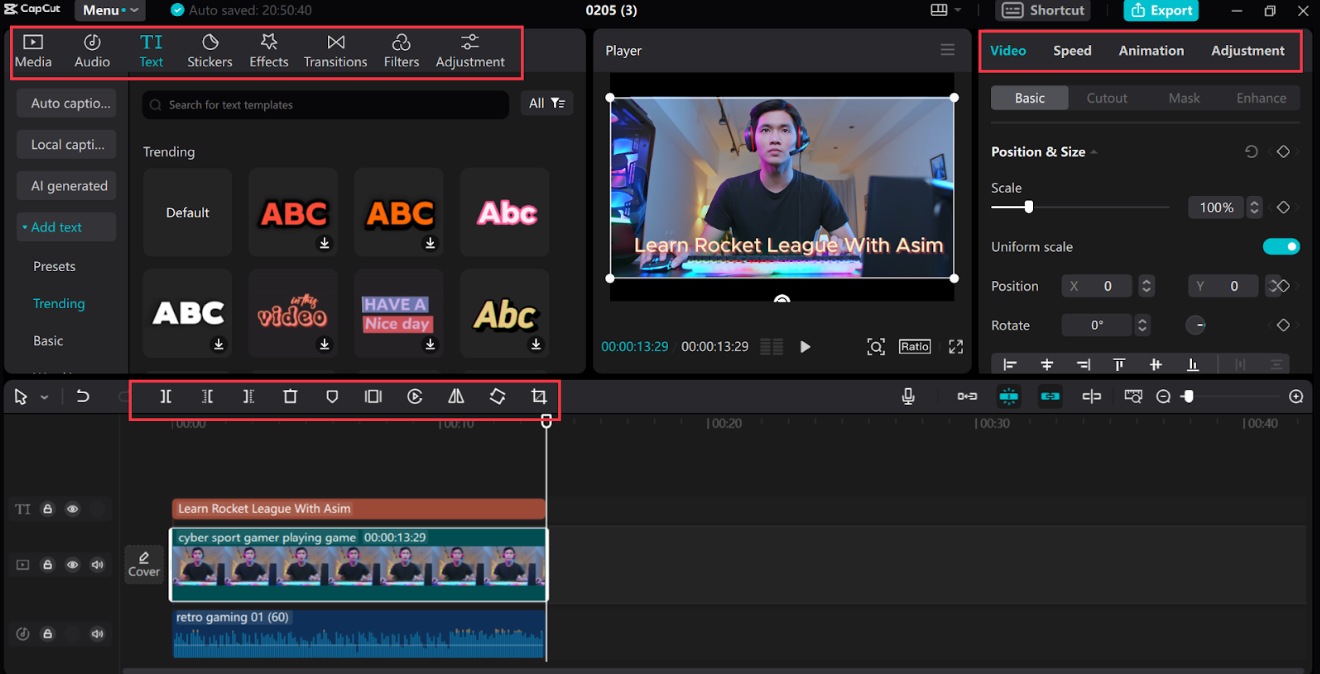Adjust Position X stepper arrows
1320x674 pixels.
pos(1147,286)
